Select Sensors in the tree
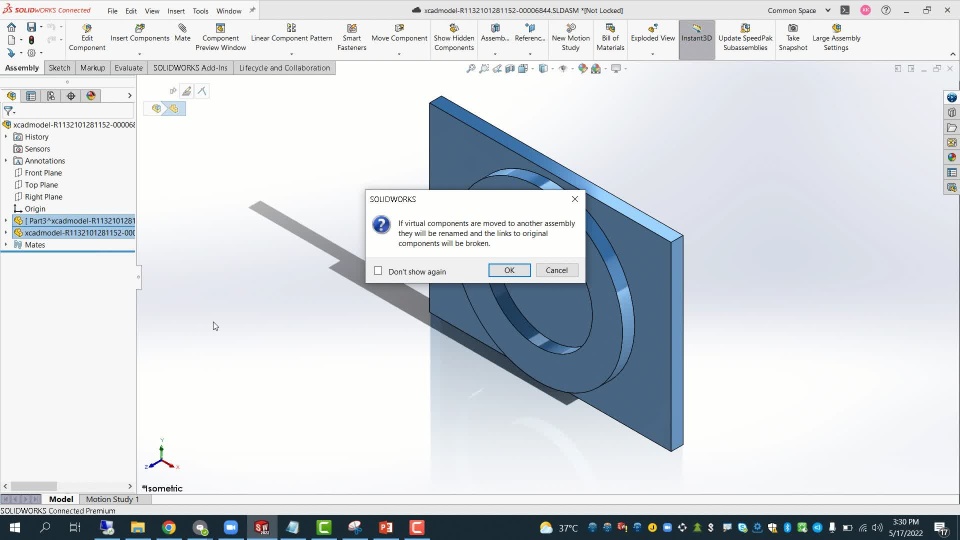The width and height of the screenshot is (960, 540). pos(37,149)
